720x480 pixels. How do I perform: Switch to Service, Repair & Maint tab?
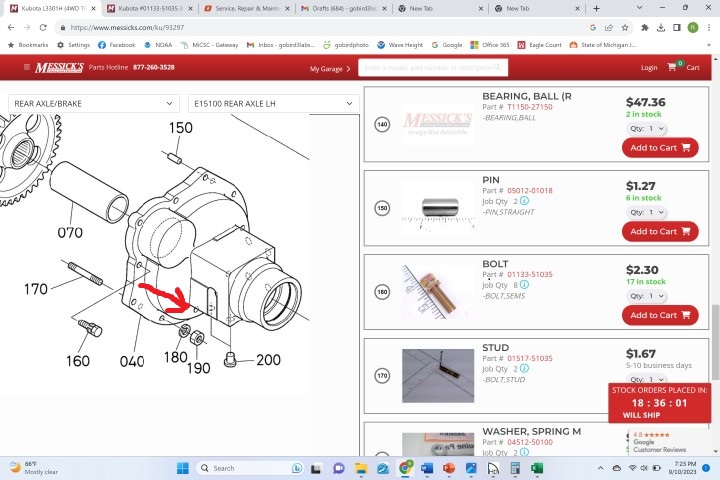(248, 8)
